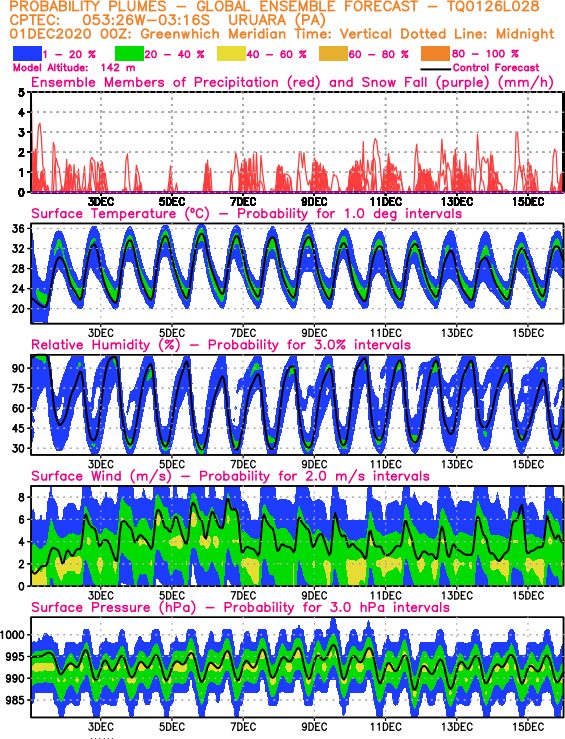Click the 3DEC label under precipitation chart

click(101, 202)
